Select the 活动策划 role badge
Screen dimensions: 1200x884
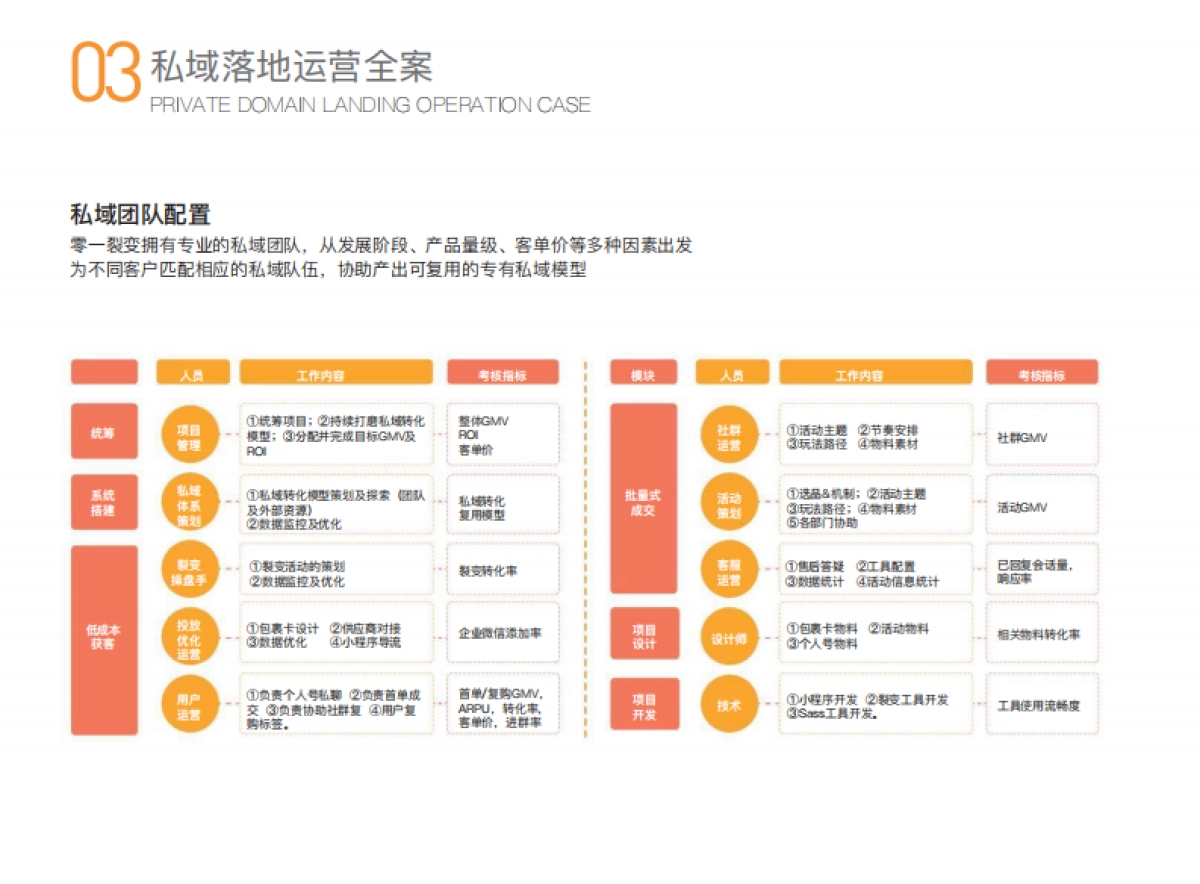(729, 505)
